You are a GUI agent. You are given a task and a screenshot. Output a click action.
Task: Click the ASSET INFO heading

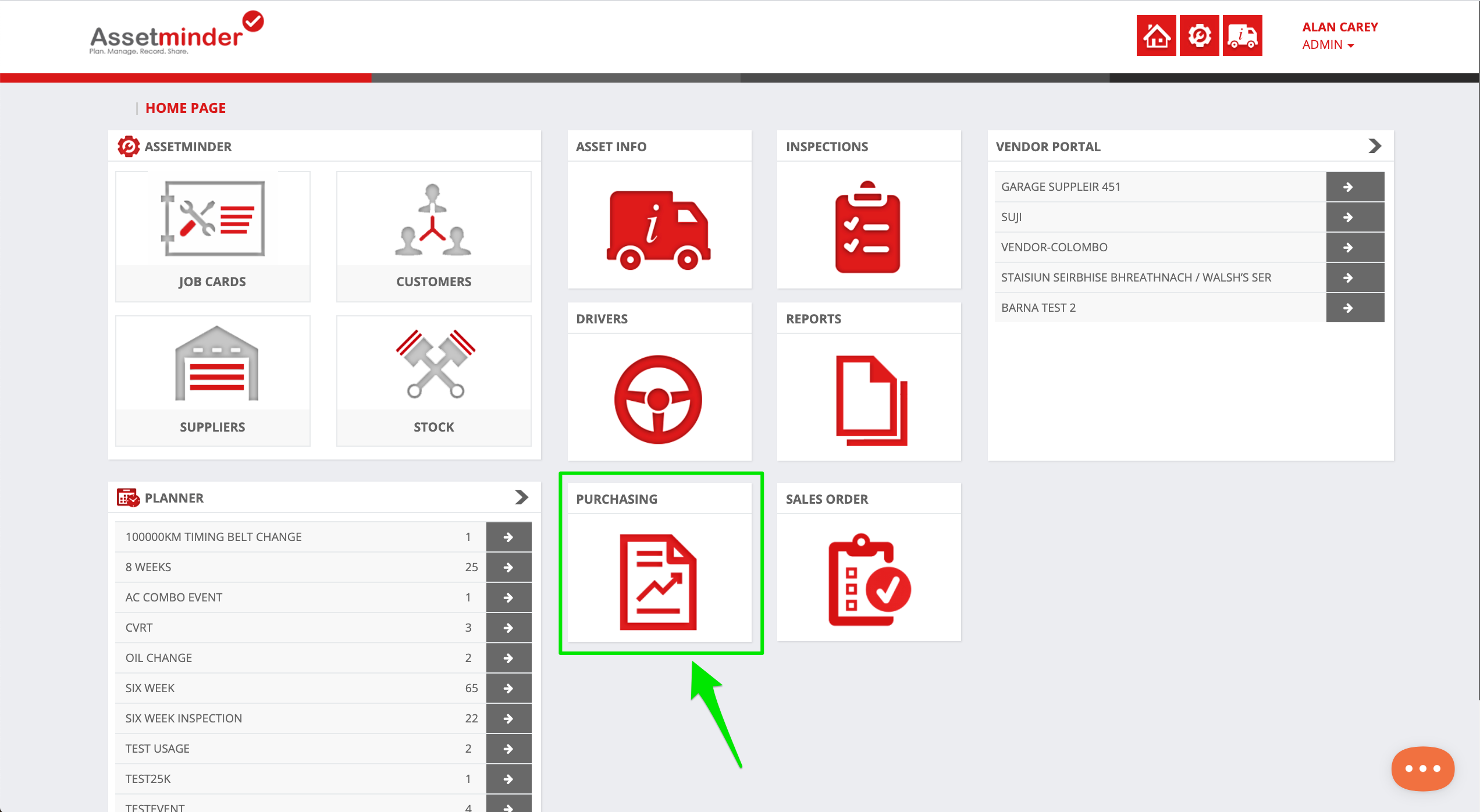point(611,147)
